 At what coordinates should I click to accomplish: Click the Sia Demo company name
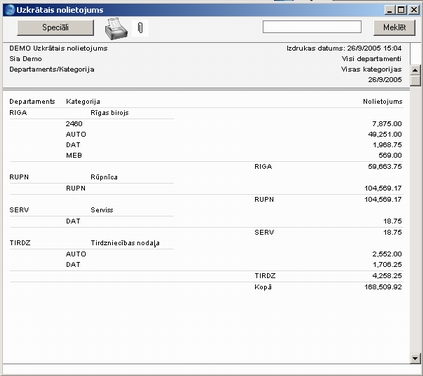(x=26, y=59)
